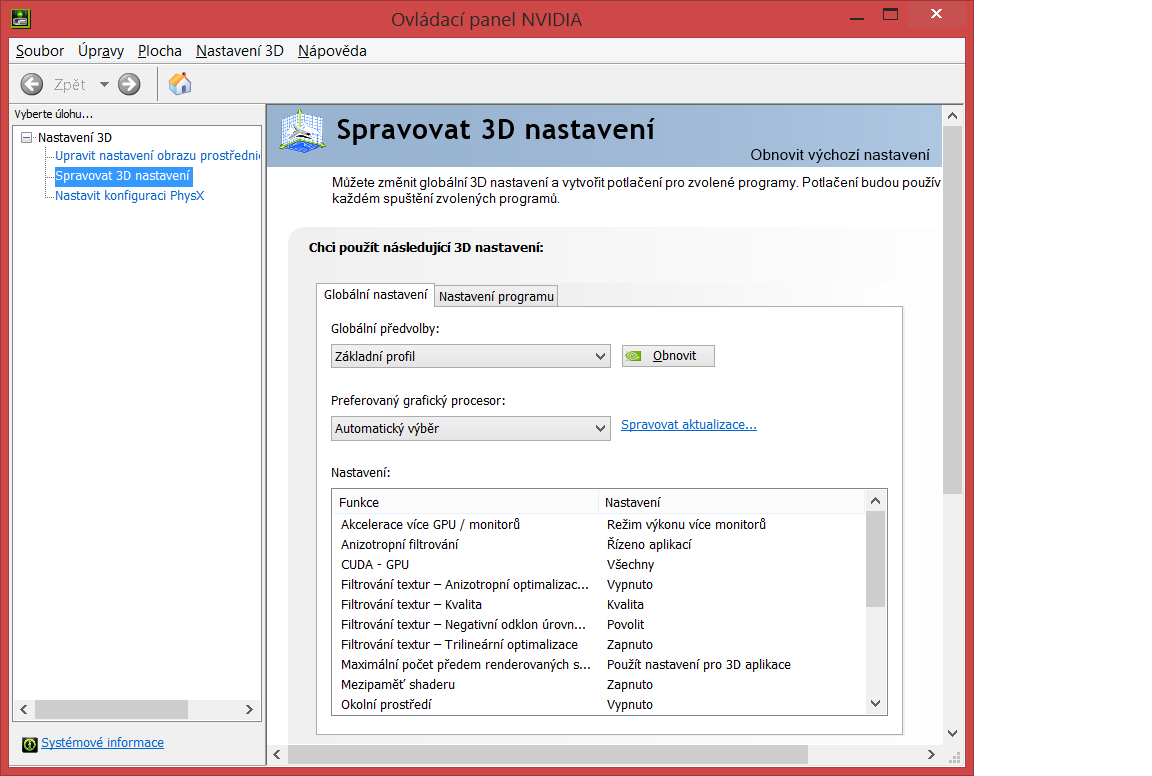Click Použít nastavení pro 3D aplikace value
The width and height of the screenshot is (1152, 776).
[699, 664]
